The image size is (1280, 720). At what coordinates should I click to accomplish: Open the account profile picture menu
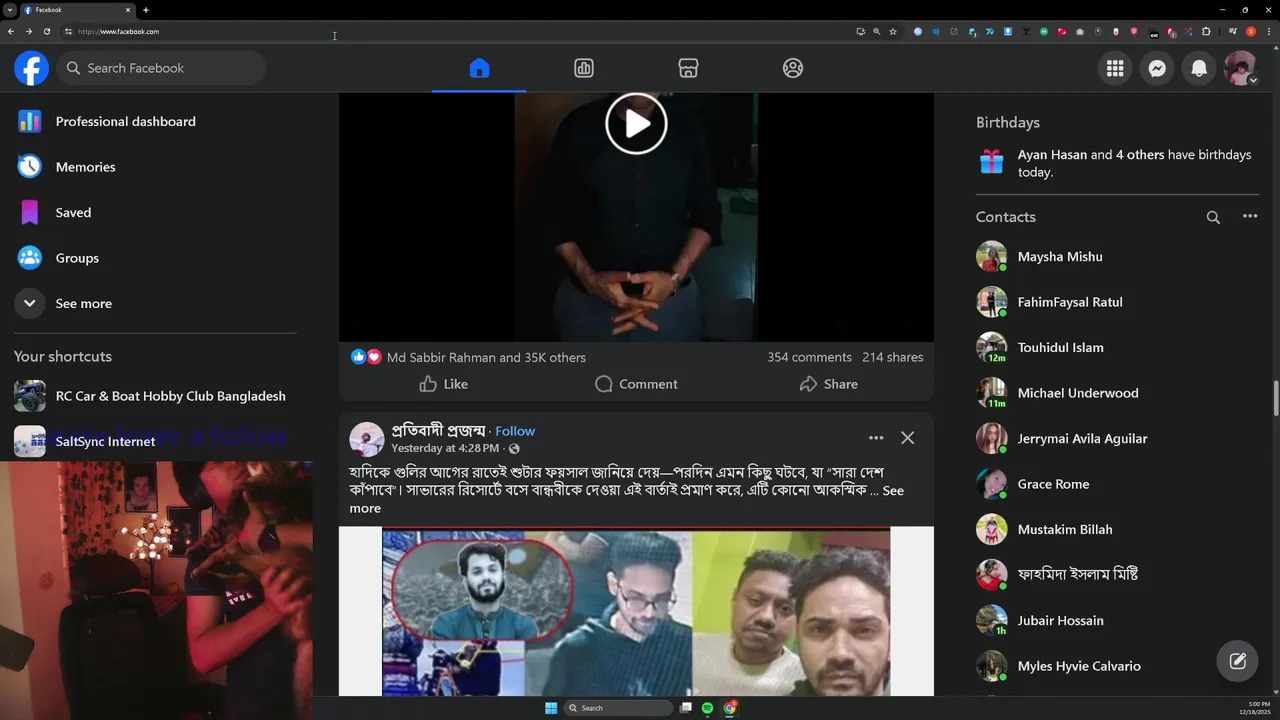point(1240,68)
